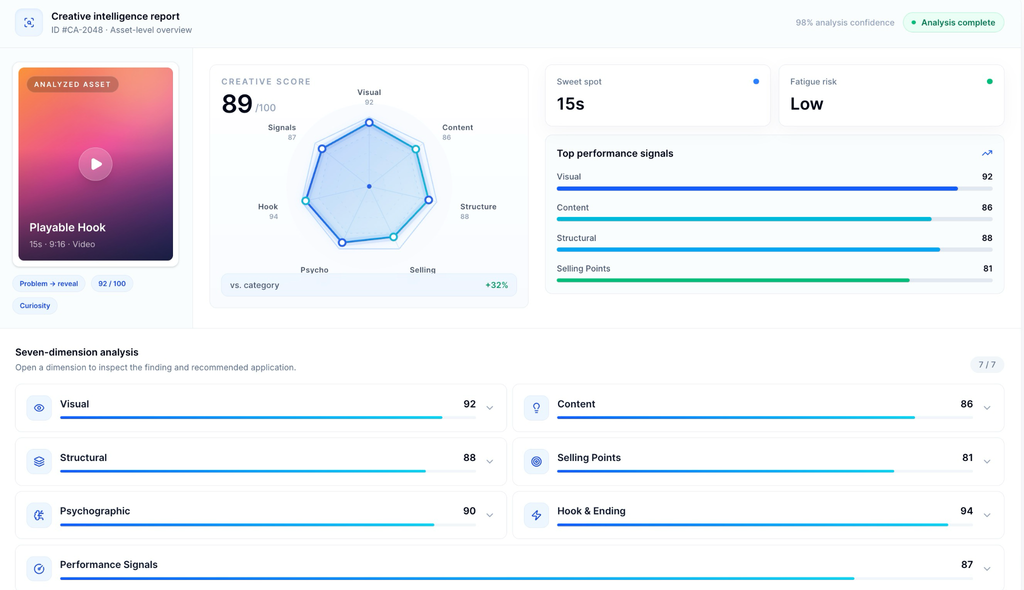The image size is (1024, 590).
Task: Expand the Structural dimension row
Action: (490, 461)
